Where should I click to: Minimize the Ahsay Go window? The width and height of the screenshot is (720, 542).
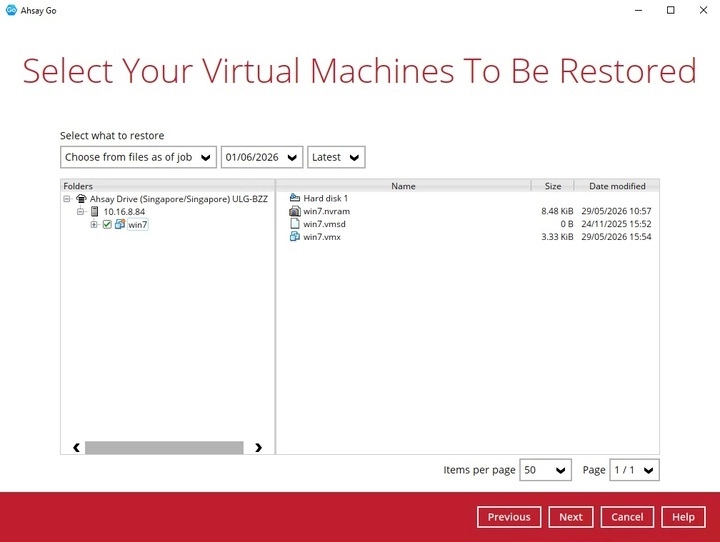tap(638, 10)
